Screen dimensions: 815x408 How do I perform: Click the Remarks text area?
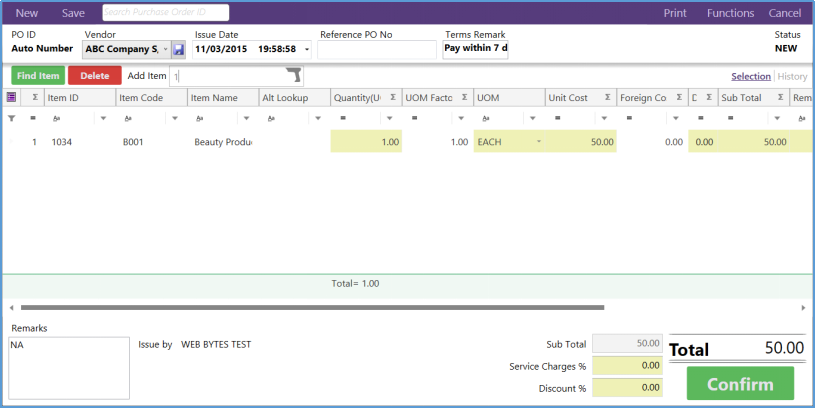(69, 368)
